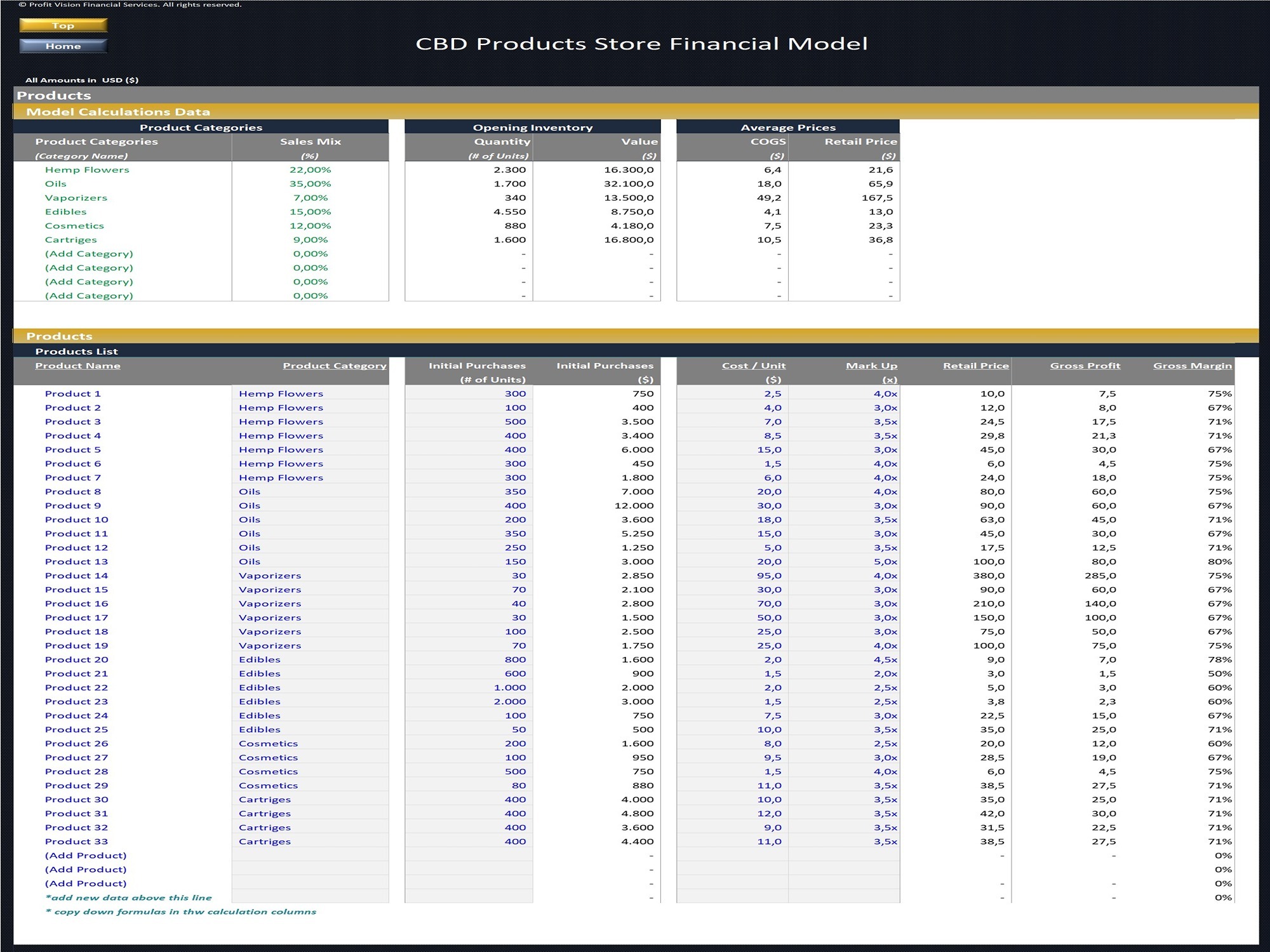The image size is (1270, 952).
Task: Click the Cost / Unit header link
Action: [x=754, y=366]
